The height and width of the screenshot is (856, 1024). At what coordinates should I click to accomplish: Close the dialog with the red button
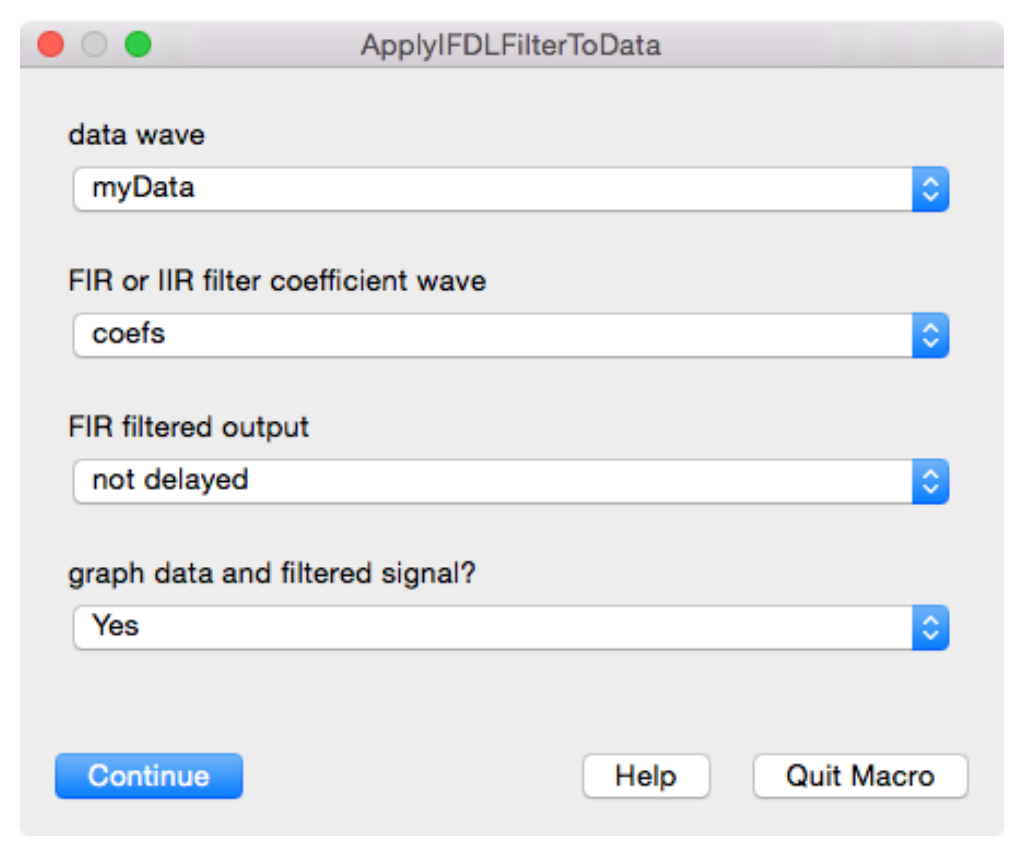(50, 45)
